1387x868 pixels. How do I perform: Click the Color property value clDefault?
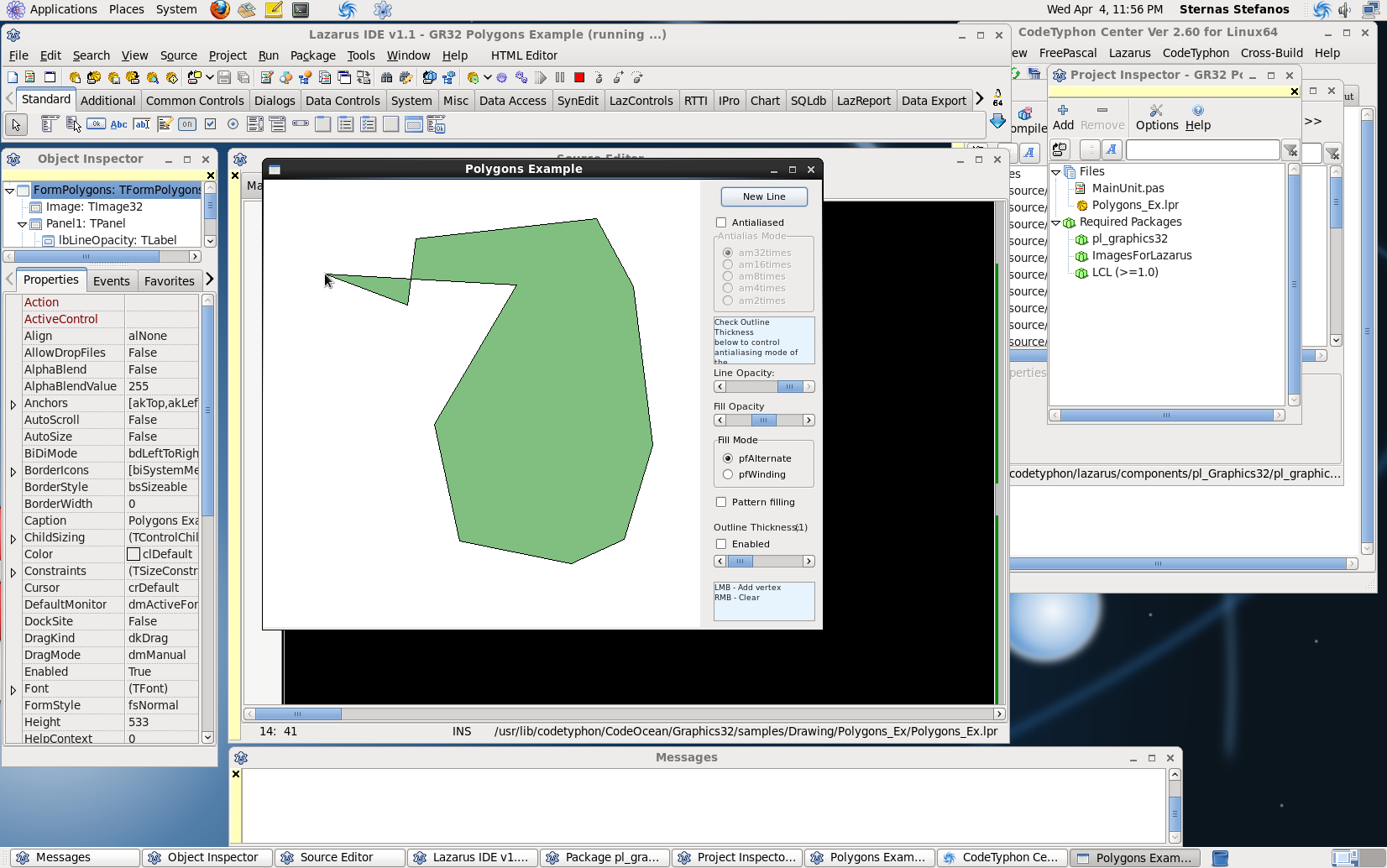pyautogui.click(x=161, y=554)
